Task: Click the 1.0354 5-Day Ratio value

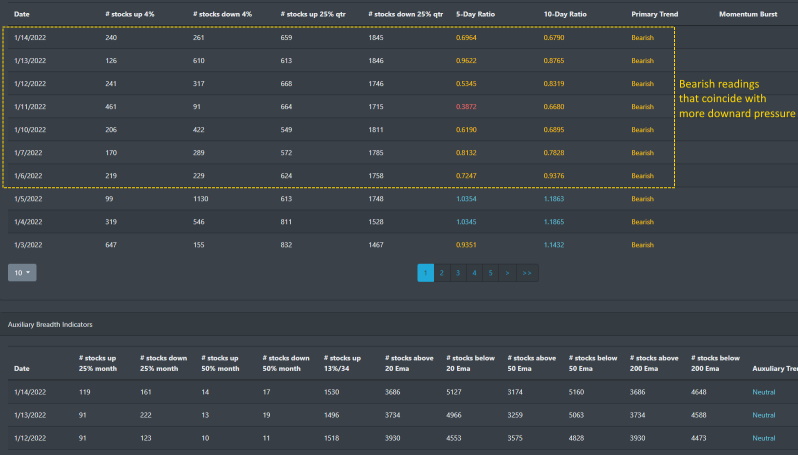Action: [x=466, y=199]
